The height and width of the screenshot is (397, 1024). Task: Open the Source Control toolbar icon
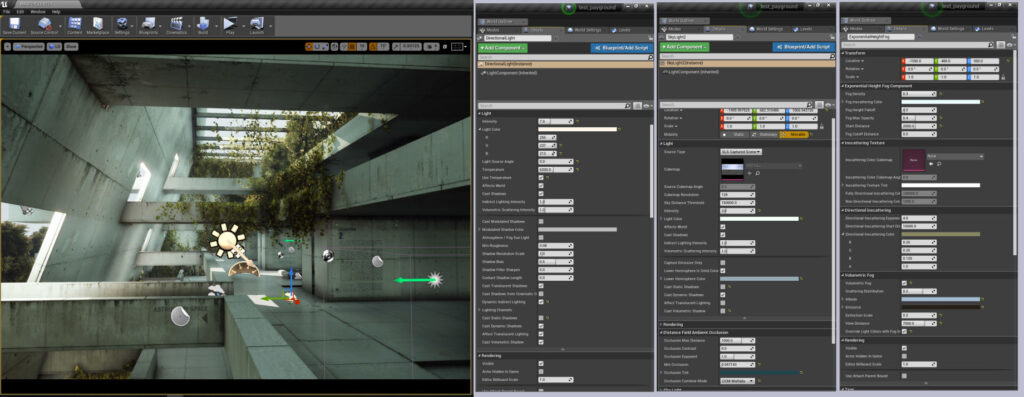tap(44, 25)
